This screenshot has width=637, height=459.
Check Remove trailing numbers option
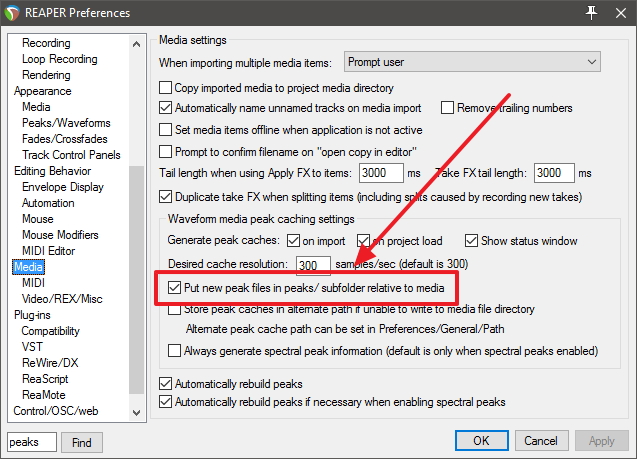click(447, 108)
